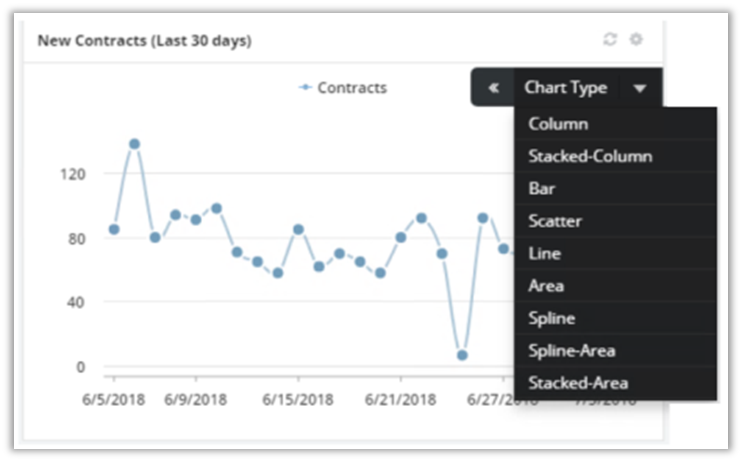Collapse chart toolbar with double-chevron icon
The height and width of the screenshot is (462, 742).
[x=493, y=88]
